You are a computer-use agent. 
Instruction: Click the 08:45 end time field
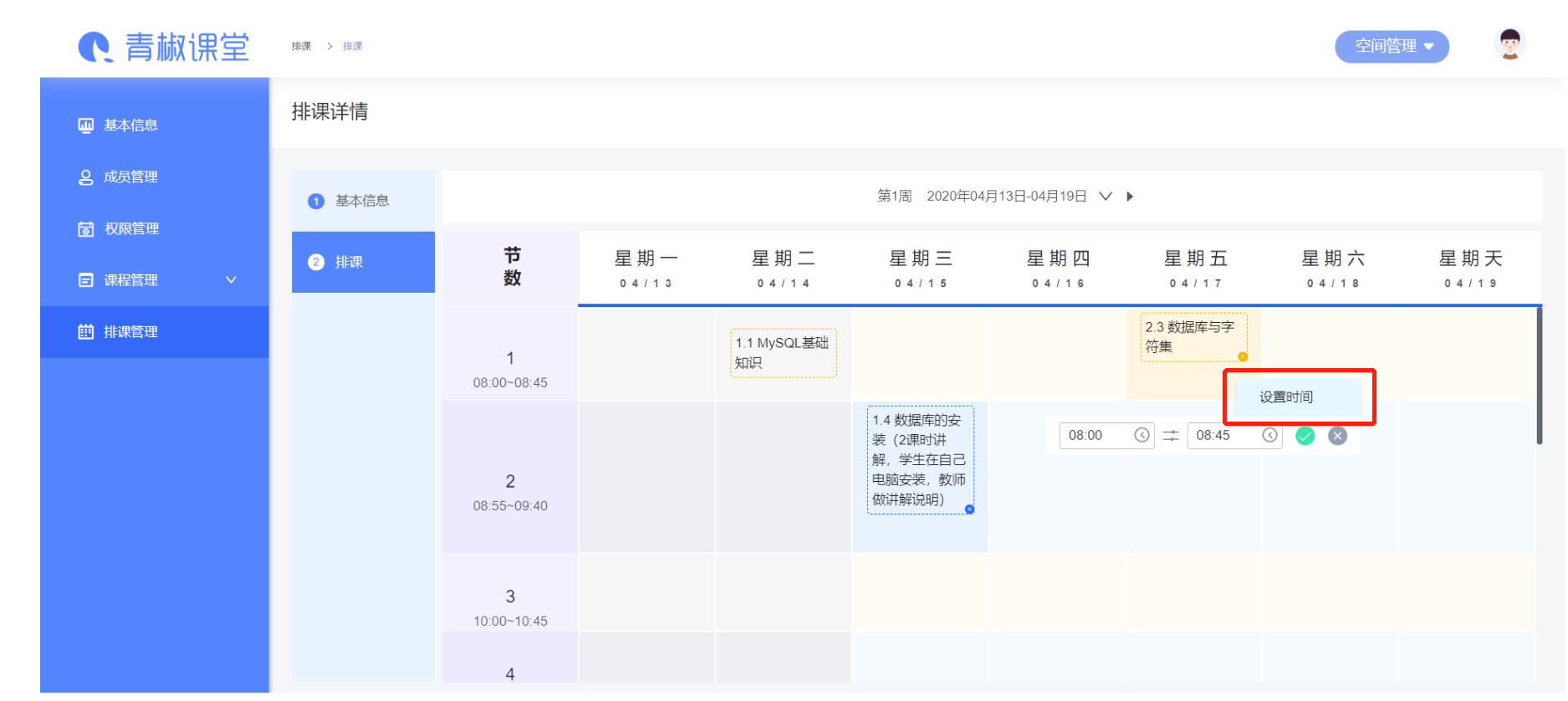(1234, 436)
